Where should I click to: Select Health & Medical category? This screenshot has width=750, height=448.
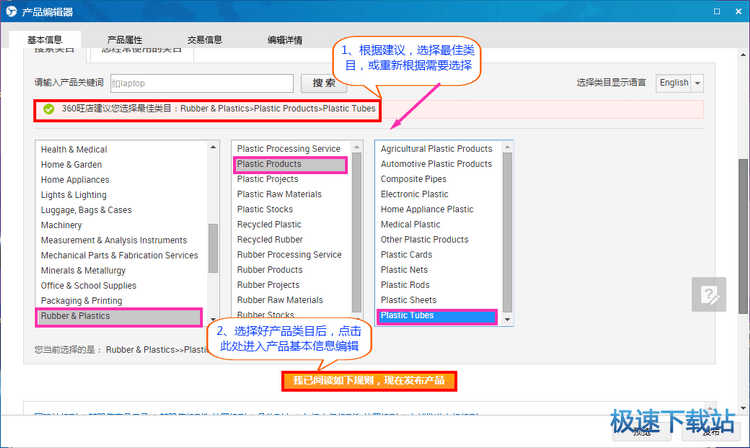click(x=74, y=149)
